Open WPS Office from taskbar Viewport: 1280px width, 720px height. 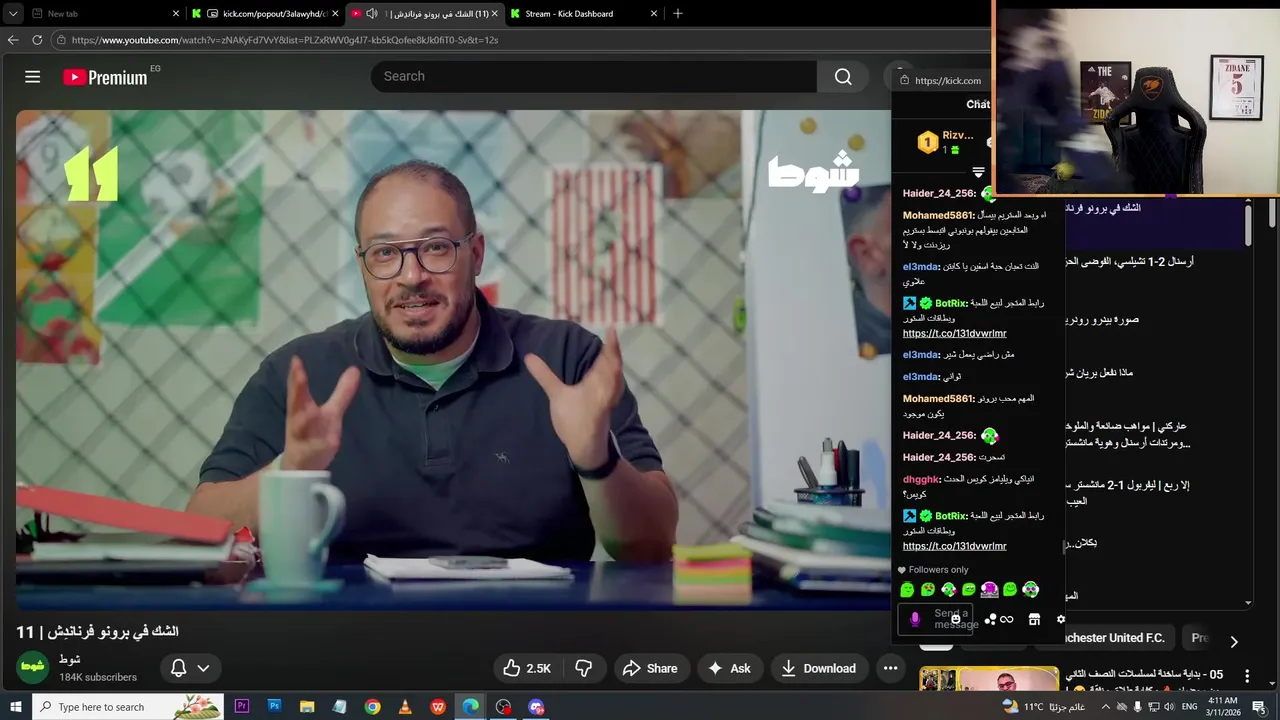click(438, 707)
